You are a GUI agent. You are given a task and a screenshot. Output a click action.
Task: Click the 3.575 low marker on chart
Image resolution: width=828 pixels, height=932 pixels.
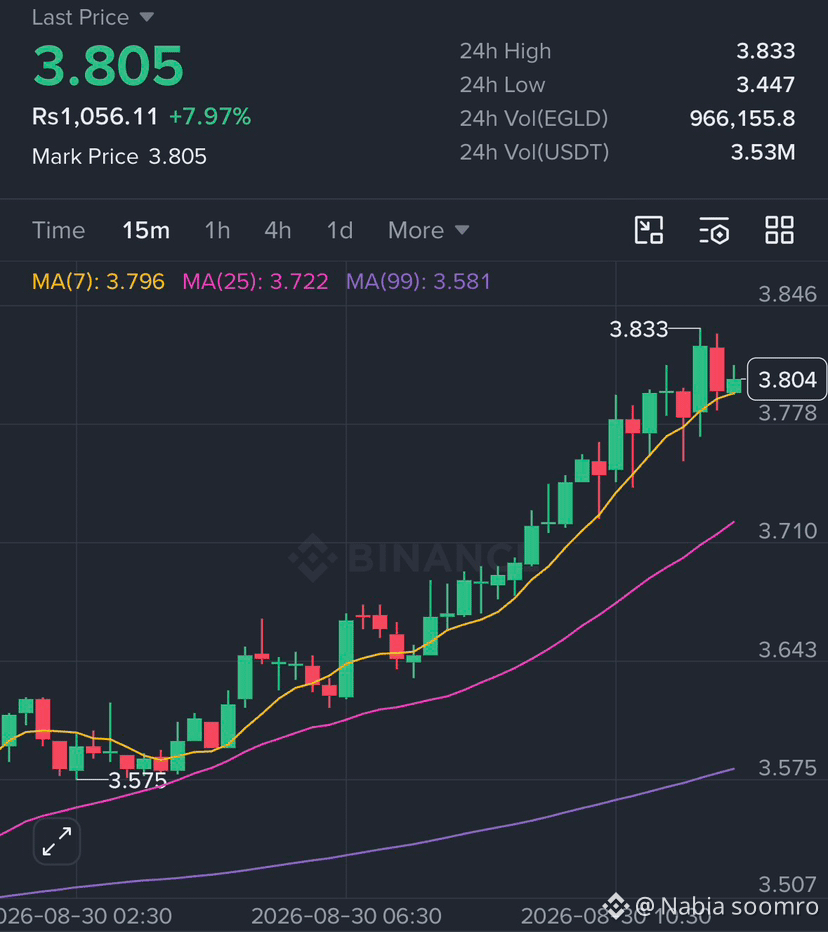point(137,780)
